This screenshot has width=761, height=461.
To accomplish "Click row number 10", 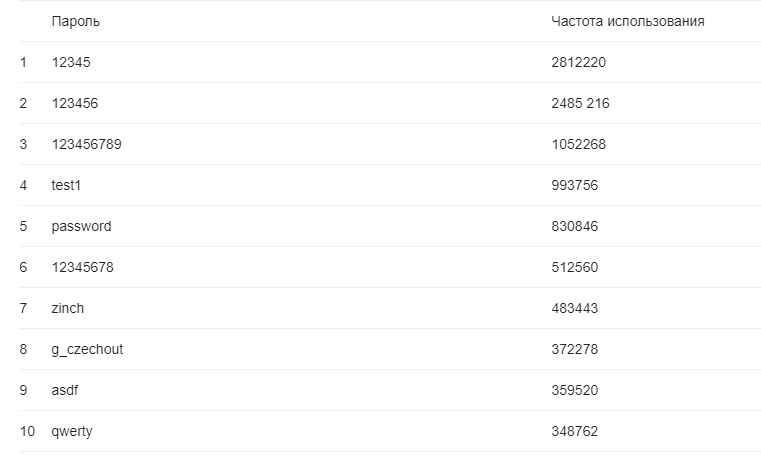I will click(27, 431).
